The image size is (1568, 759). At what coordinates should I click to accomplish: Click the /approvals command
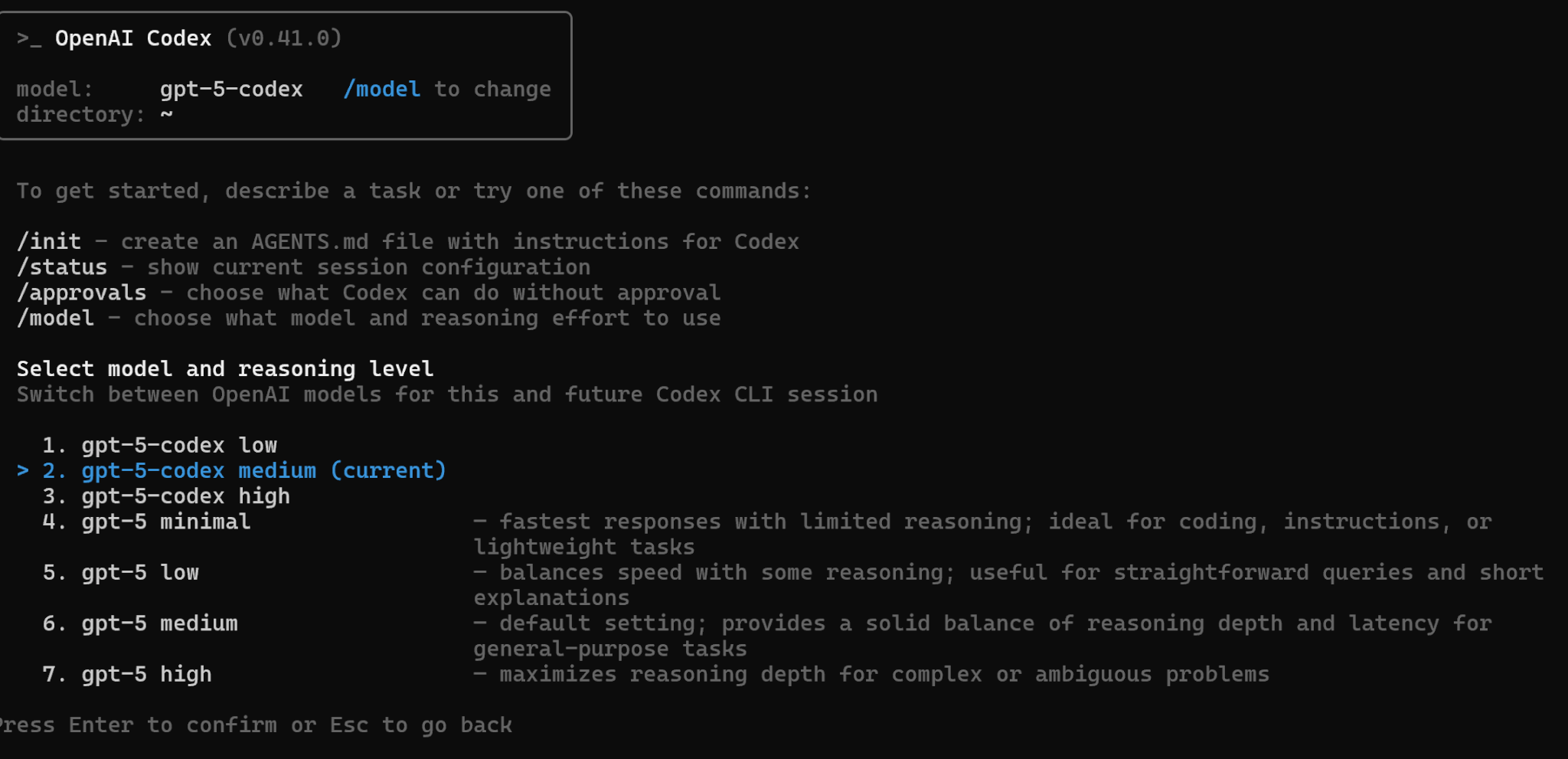pyautogui.click(x=81, y=293)
